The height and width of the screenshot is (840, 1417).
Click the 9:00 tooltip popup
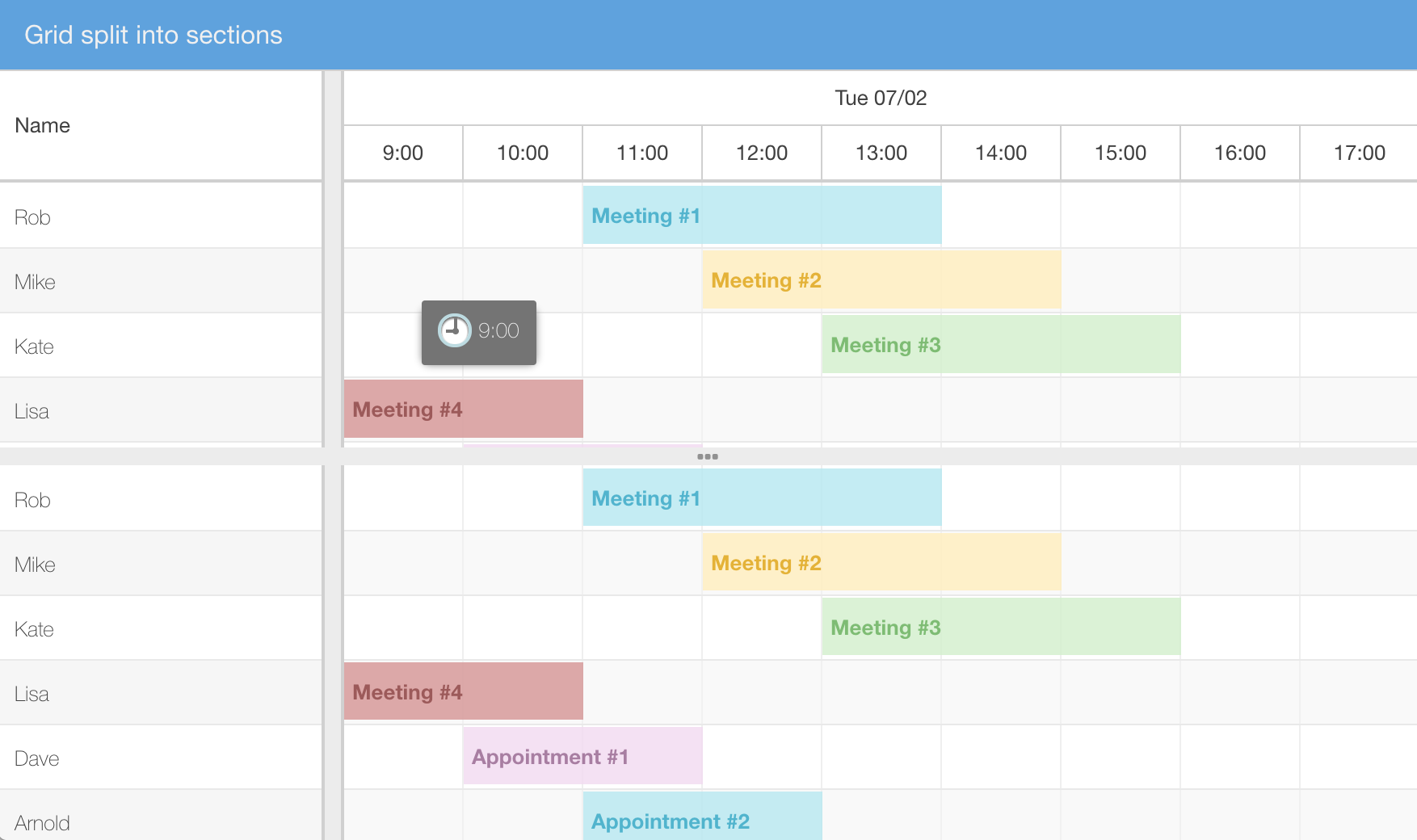pyautogui.click(x=478, y=331)
